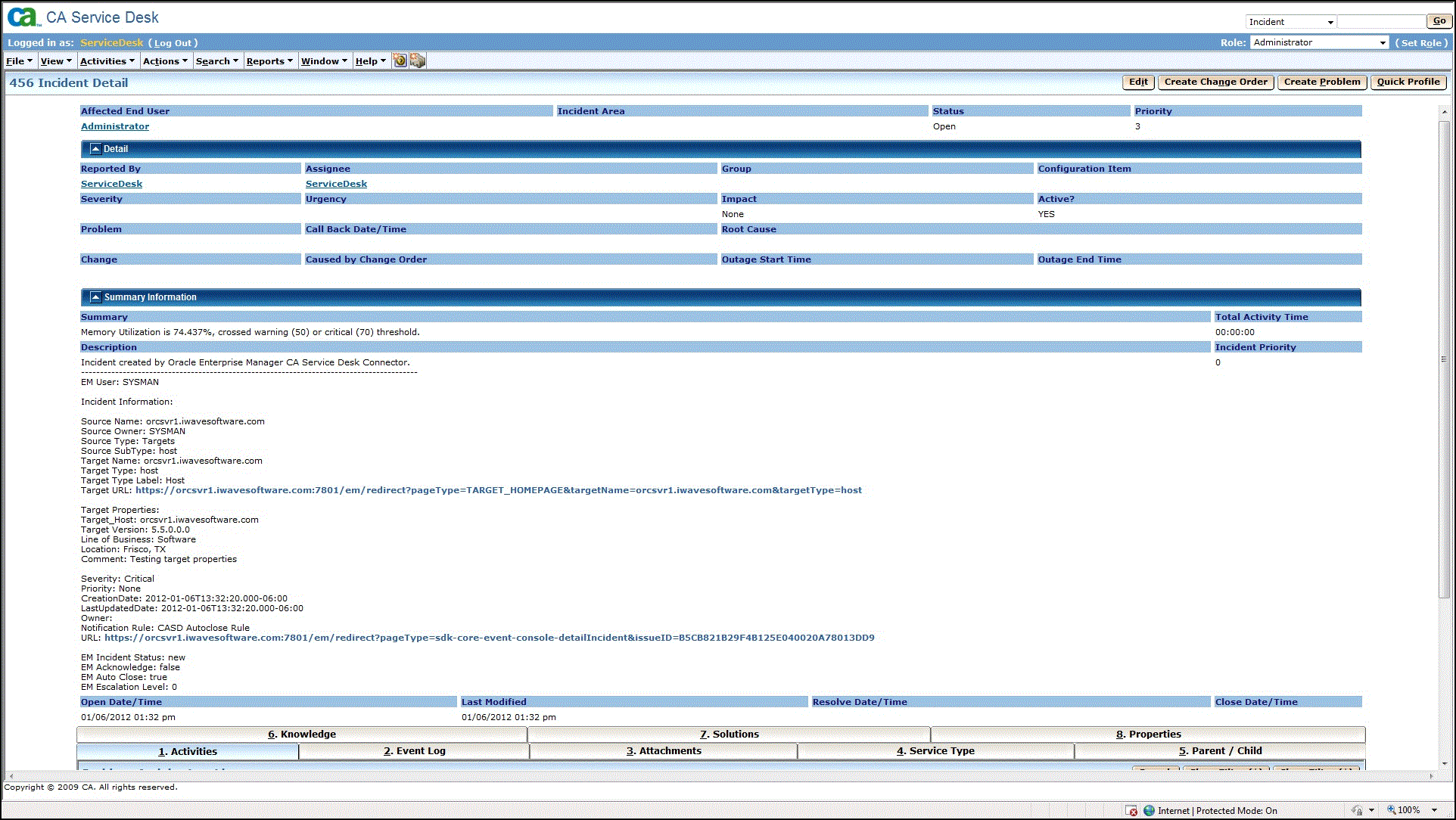1456x820 pixels.
Task: Click the search text field beside Go
Action: 1380,22
